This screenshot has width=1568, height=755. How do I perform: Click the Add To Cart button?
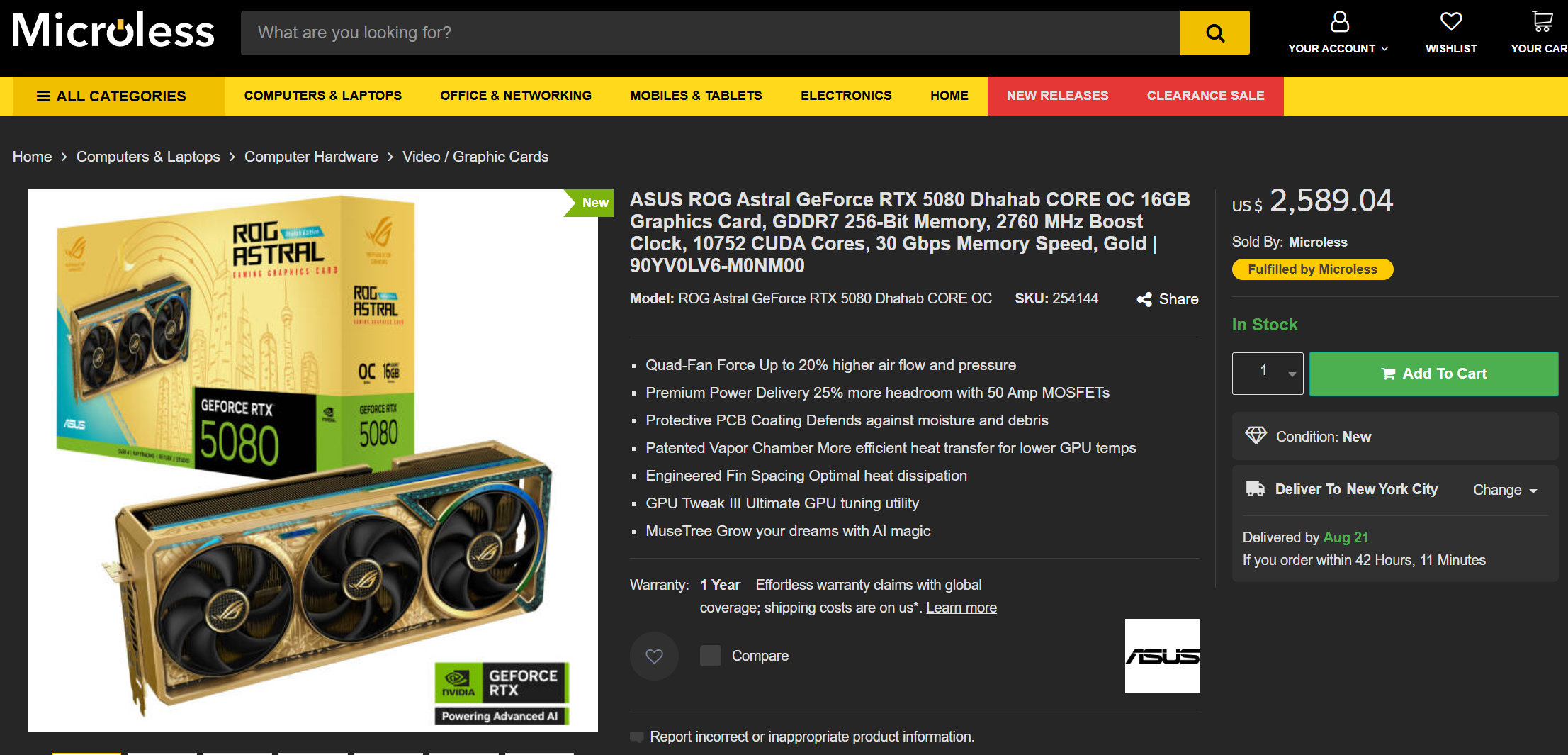[x=1433, y=374]
